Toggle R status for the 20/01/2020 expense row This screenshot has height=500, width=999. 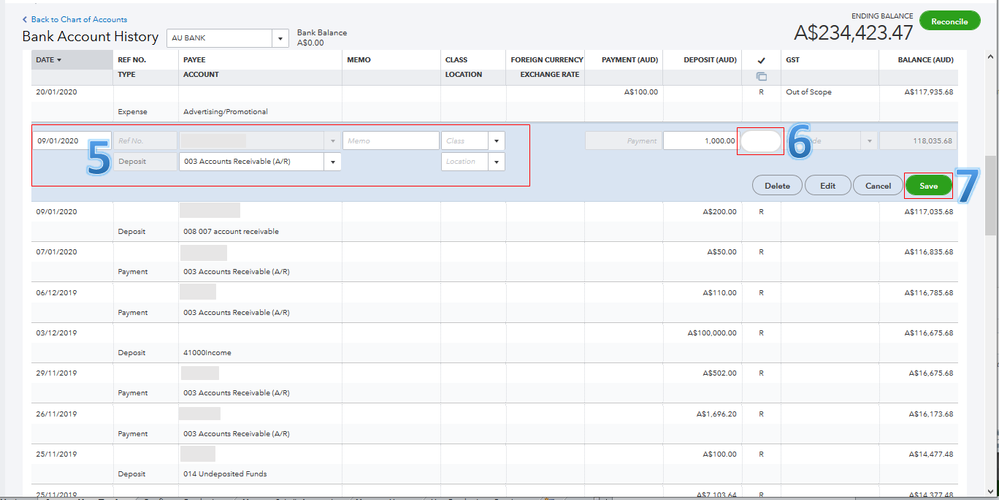(x=761, y=92)
